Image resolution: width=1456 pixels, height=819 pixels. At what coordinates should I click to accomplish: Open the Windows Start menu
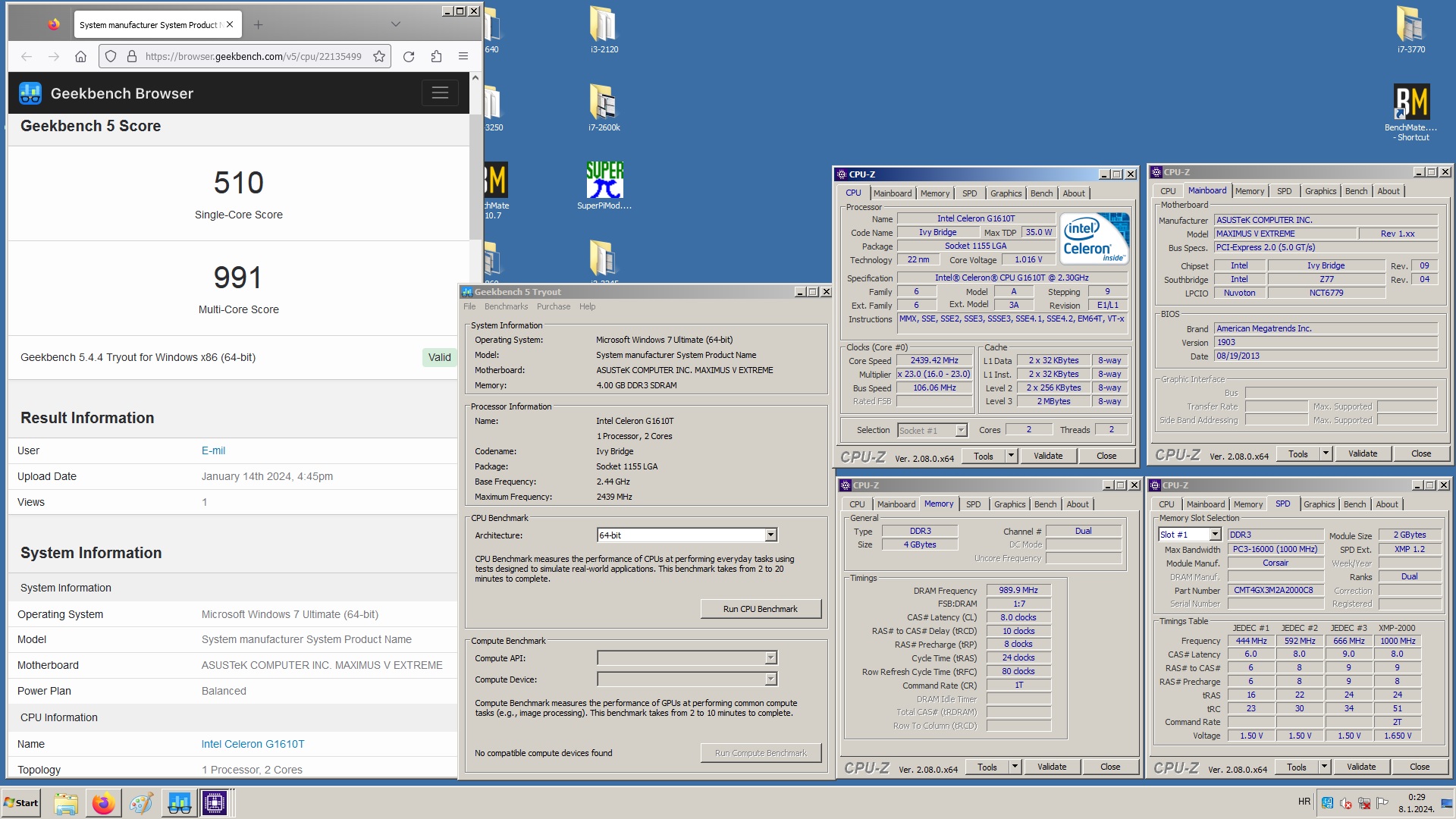point(21,803)
